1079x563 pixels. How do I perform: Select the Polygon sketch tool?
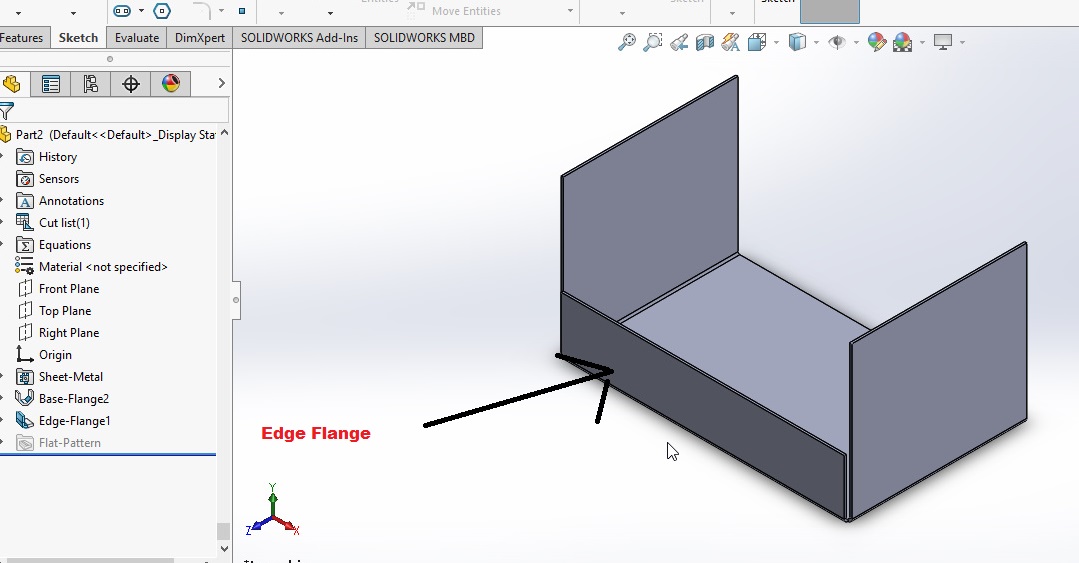coord(162,10)
